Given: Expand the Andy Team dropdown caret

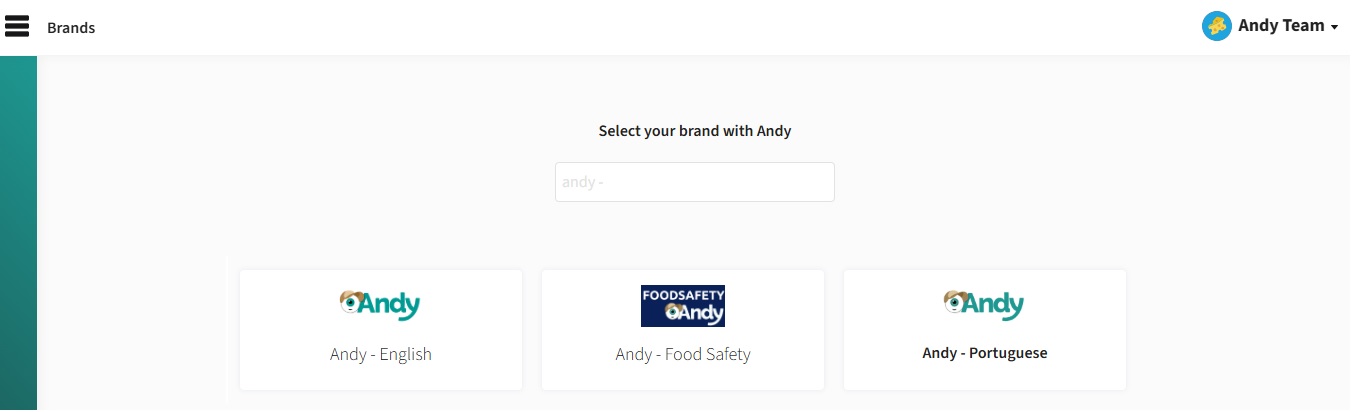Looking at the screenshot, I should point(1334,28).
